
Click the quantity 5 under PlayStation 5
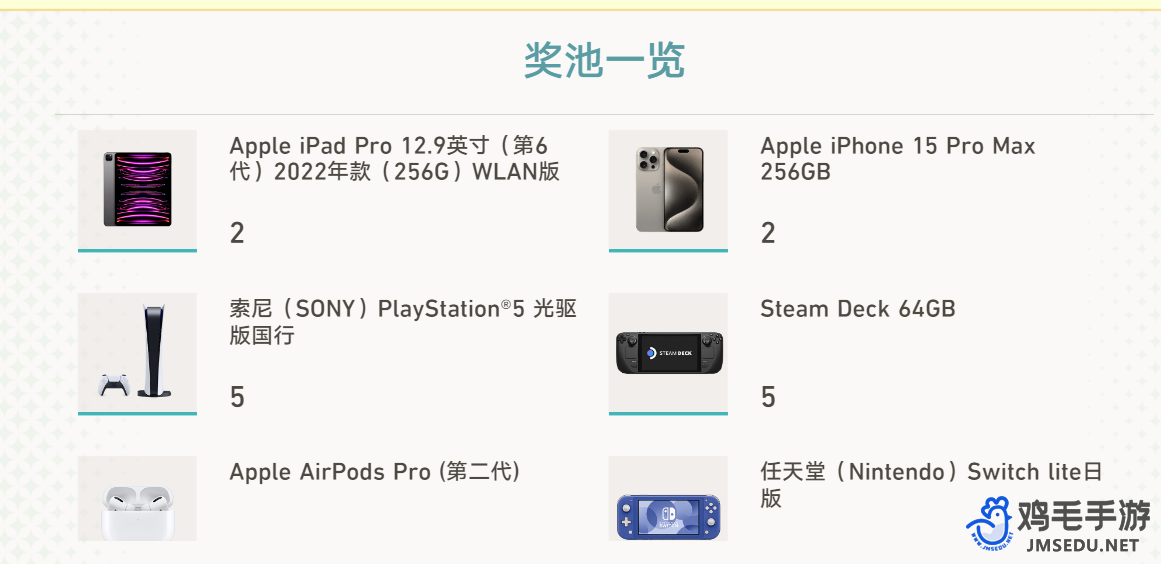237,397
